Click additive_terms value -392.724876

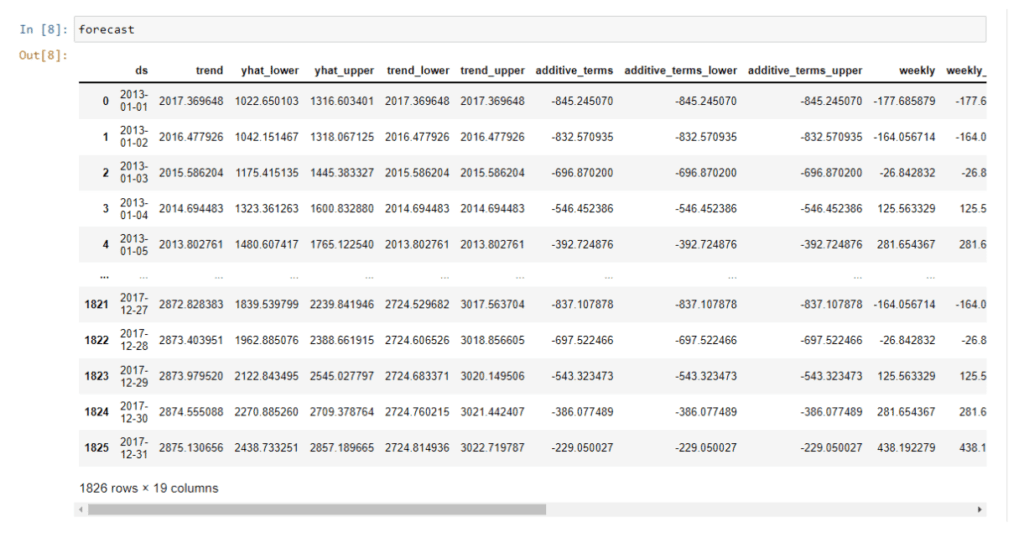[582, 245]
